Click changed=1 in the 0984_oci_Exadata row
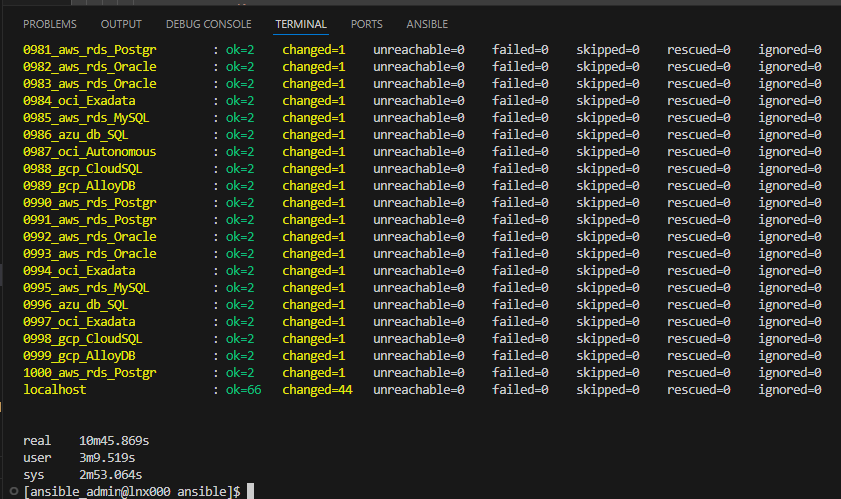Viewport: 841px width, 499px height. click(x=314, y=101)
